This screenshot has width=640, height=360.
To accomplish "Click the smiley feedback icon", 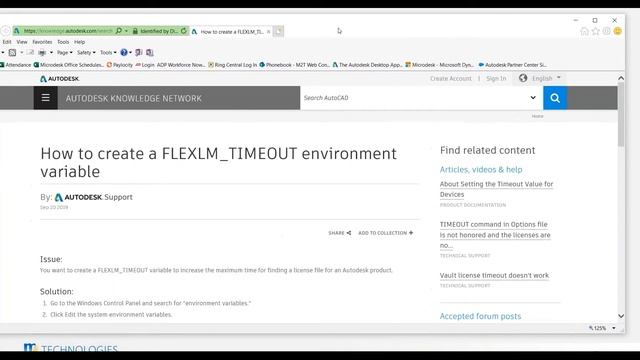I will 618,31.
